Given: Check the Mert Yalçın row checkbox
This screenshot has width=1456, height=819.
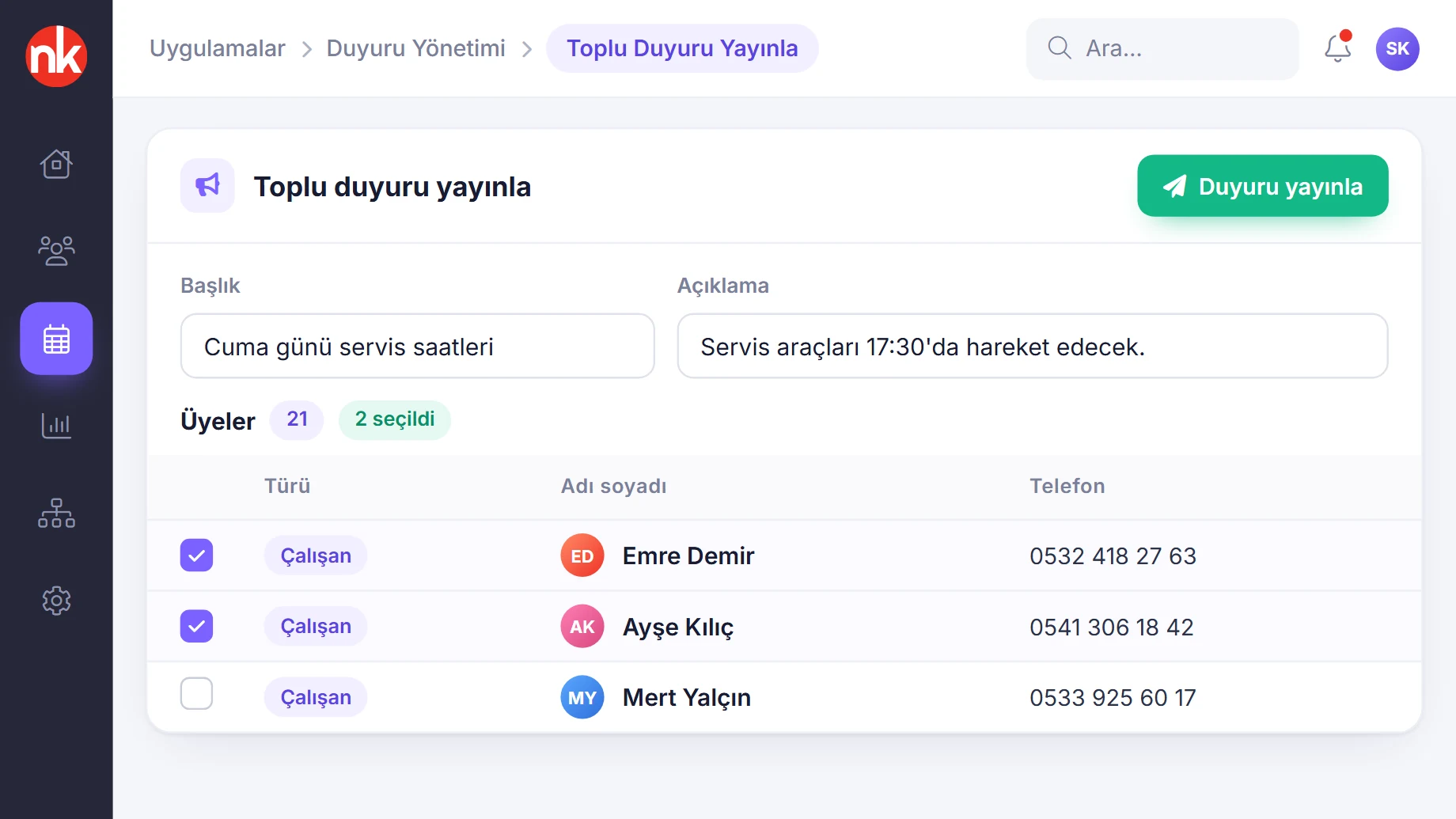Looking at the screenshot, I should 196,693.
